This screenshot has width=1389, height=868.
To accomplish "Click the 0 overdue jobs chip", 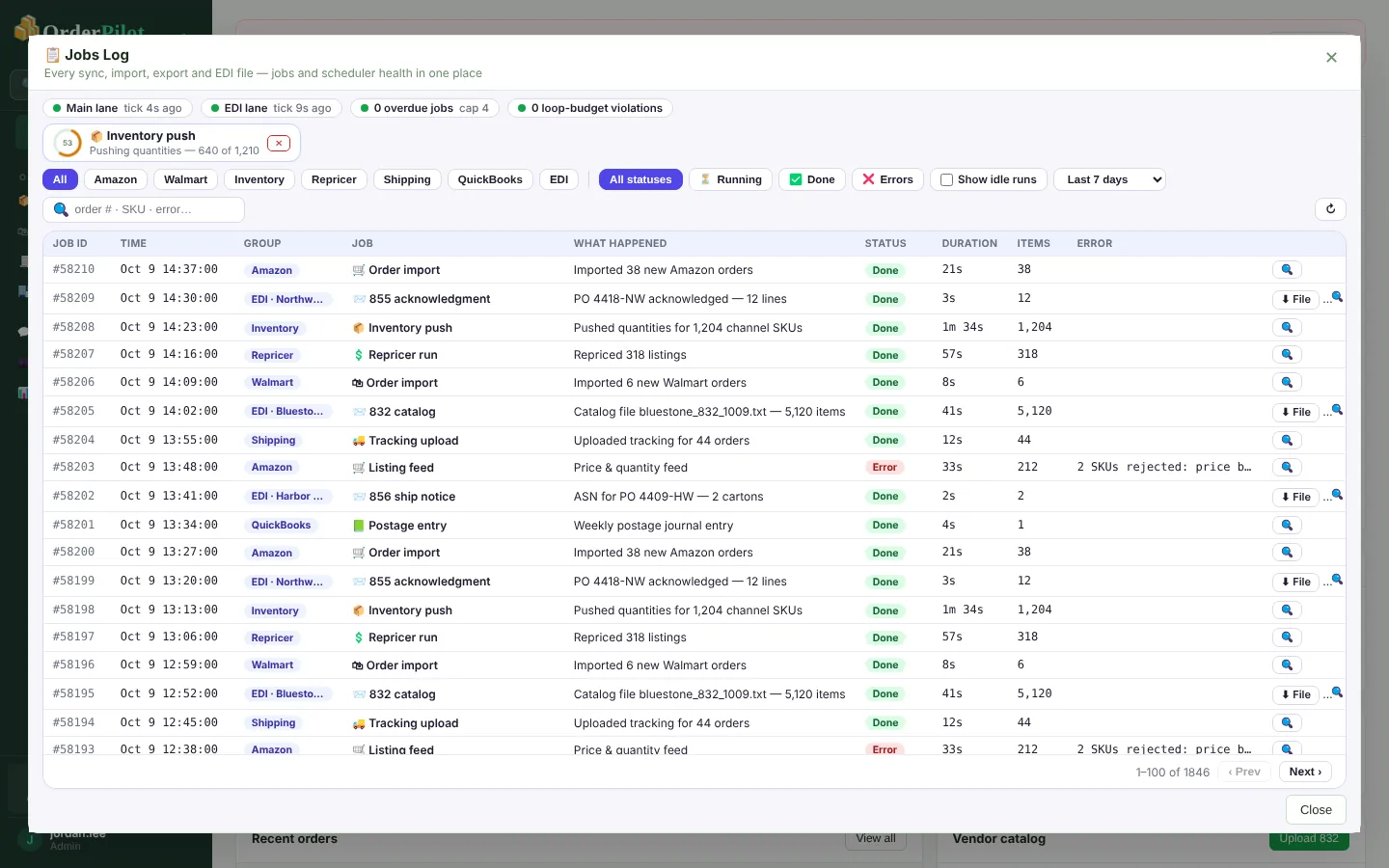I will click(424, 108).
